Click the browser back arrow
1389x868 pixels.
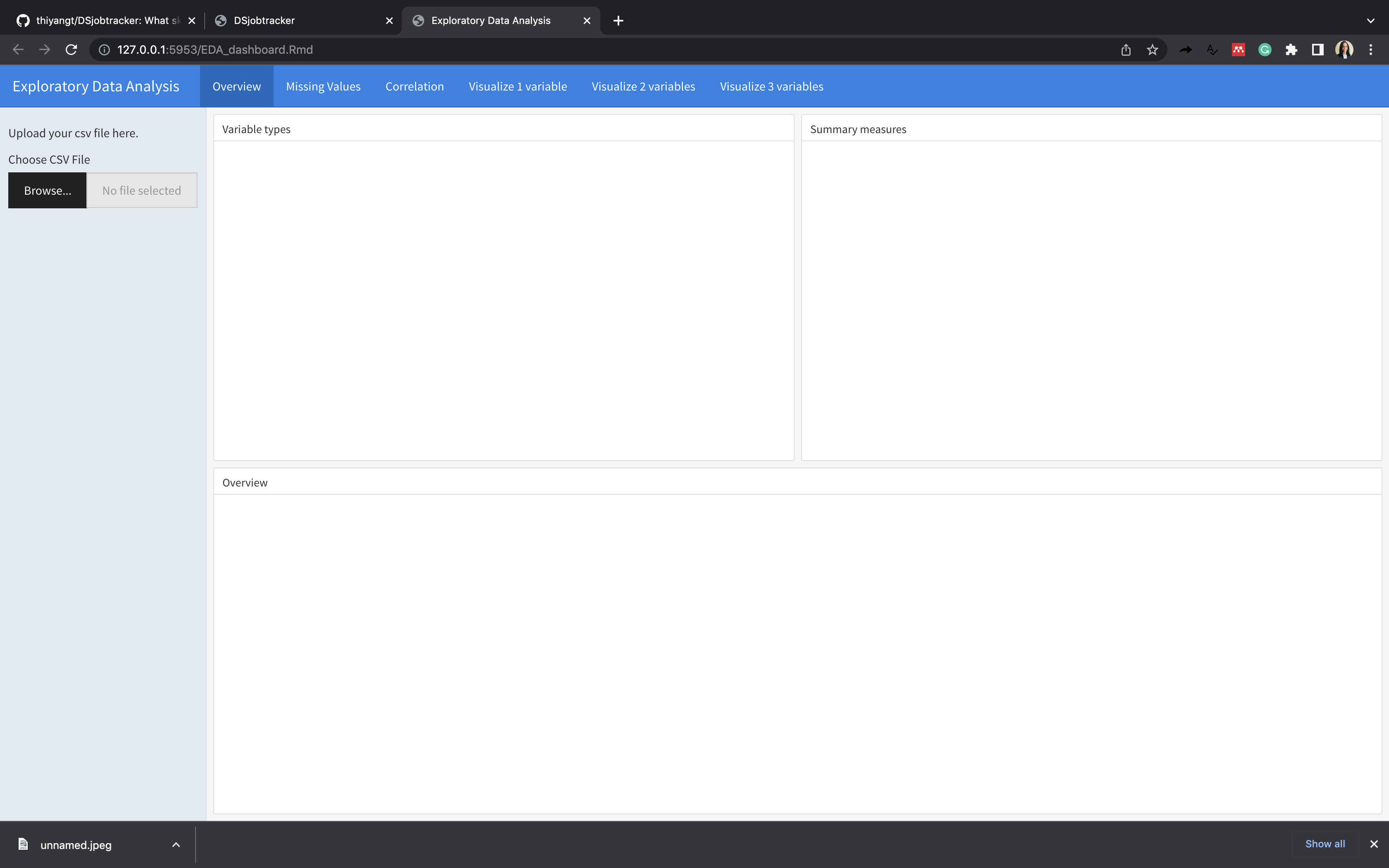point(18,50)
